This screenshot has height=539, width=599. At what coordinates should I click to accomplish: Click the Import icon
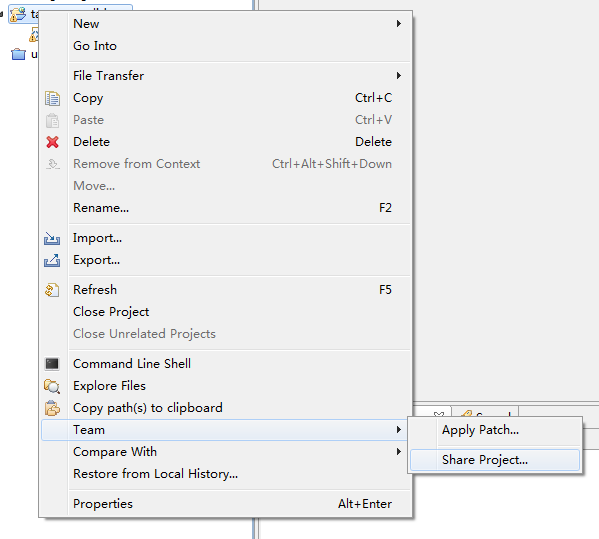pos(52,238)
